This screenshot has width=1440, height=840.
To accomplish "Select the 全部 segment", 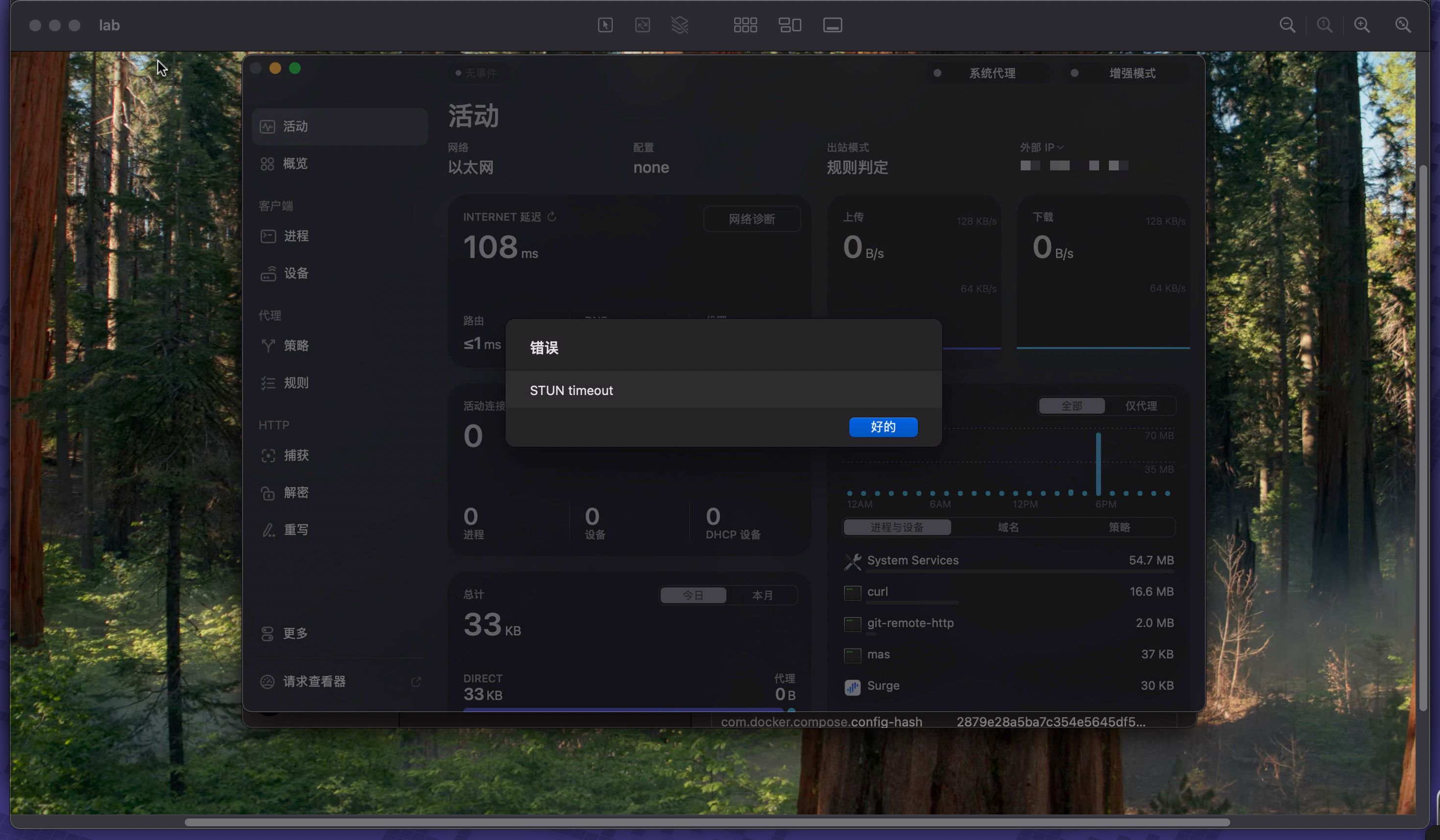I will point(1072,406).
